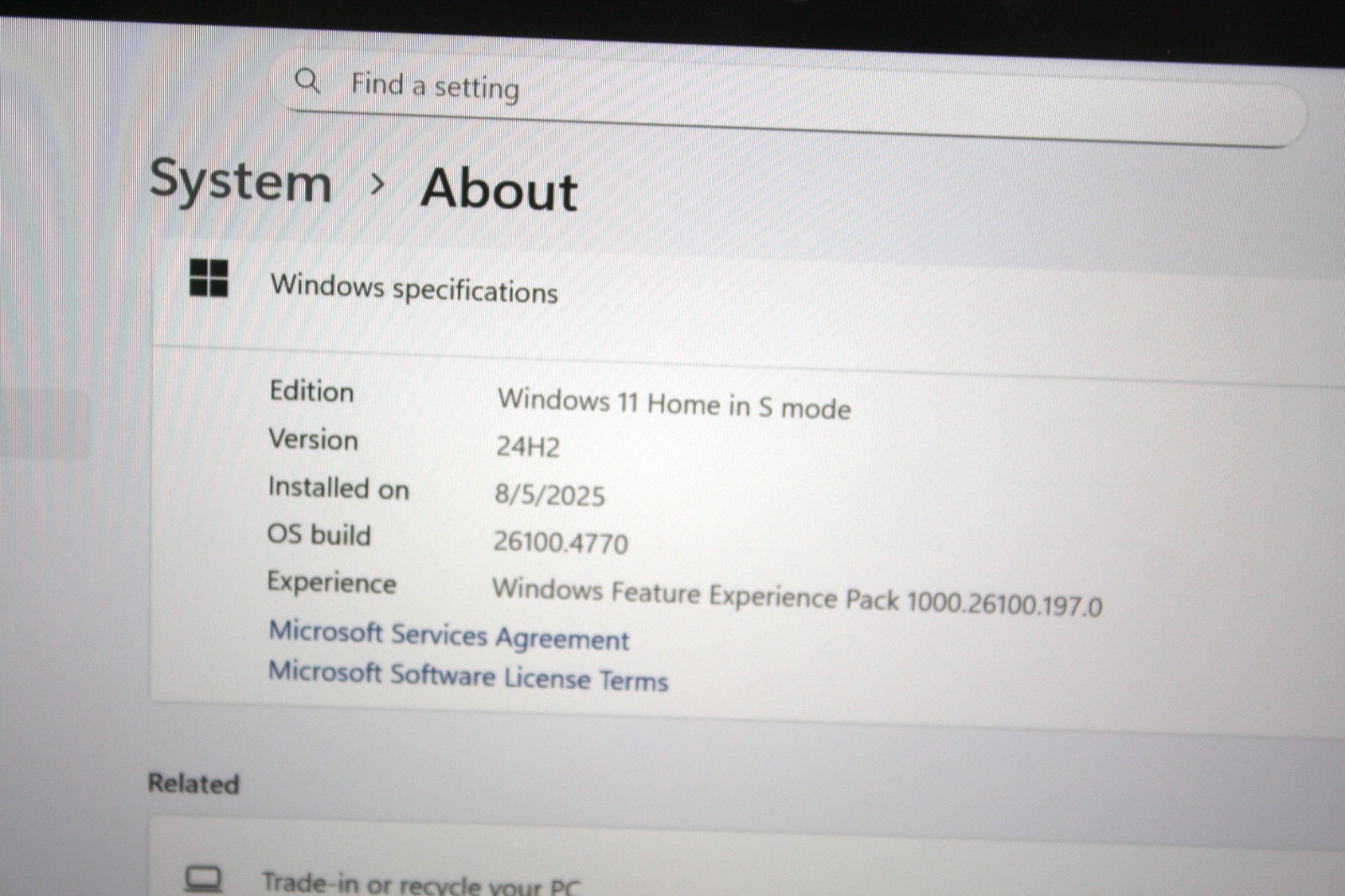The width and height of the screenshot is (1345, 896).
Task: Select the Edition label
Action: point(312,392)
